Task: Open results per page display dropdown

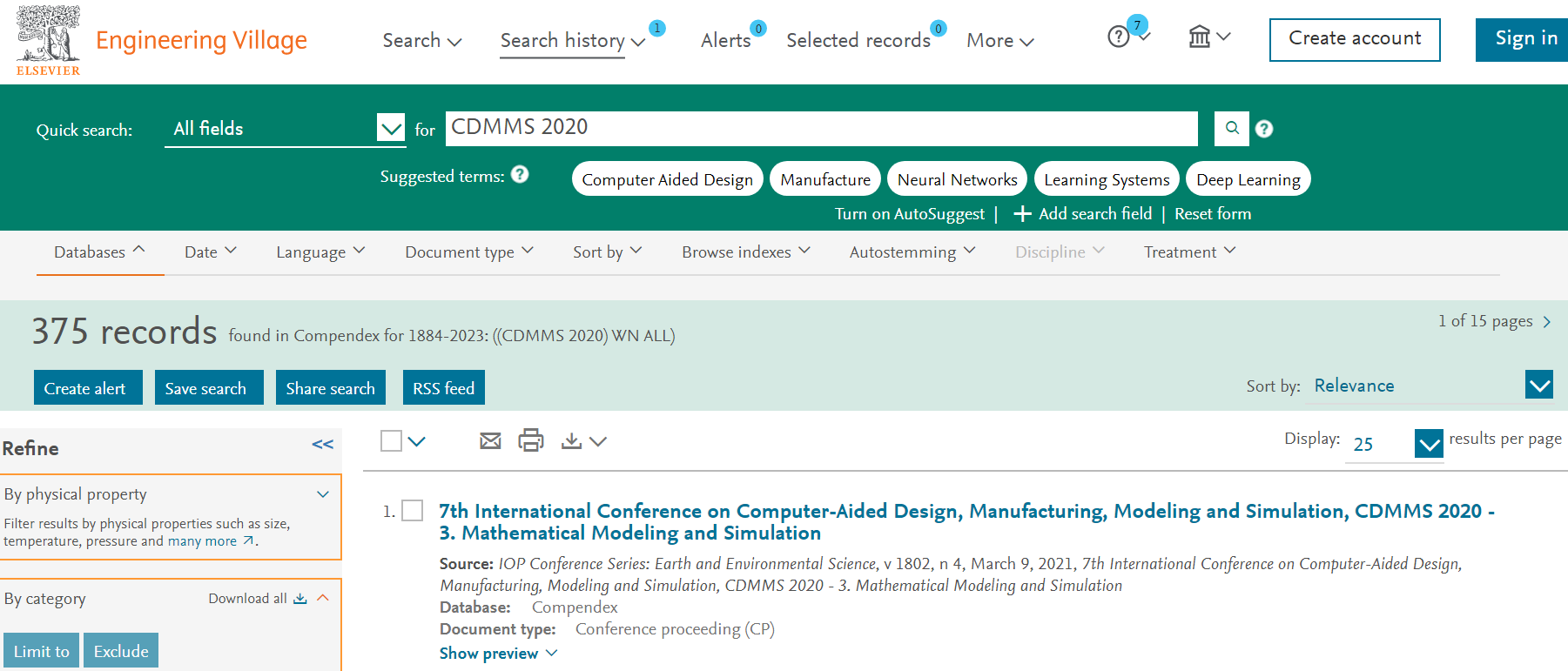Action: point(1395,445)
